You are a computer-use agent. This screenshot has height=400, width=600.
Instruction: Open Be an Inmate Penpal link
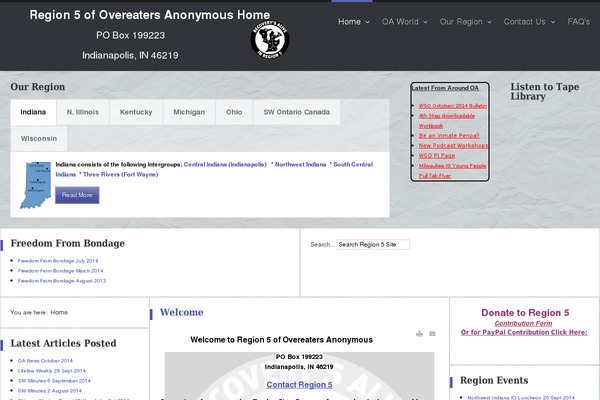(x=449, y=136)
